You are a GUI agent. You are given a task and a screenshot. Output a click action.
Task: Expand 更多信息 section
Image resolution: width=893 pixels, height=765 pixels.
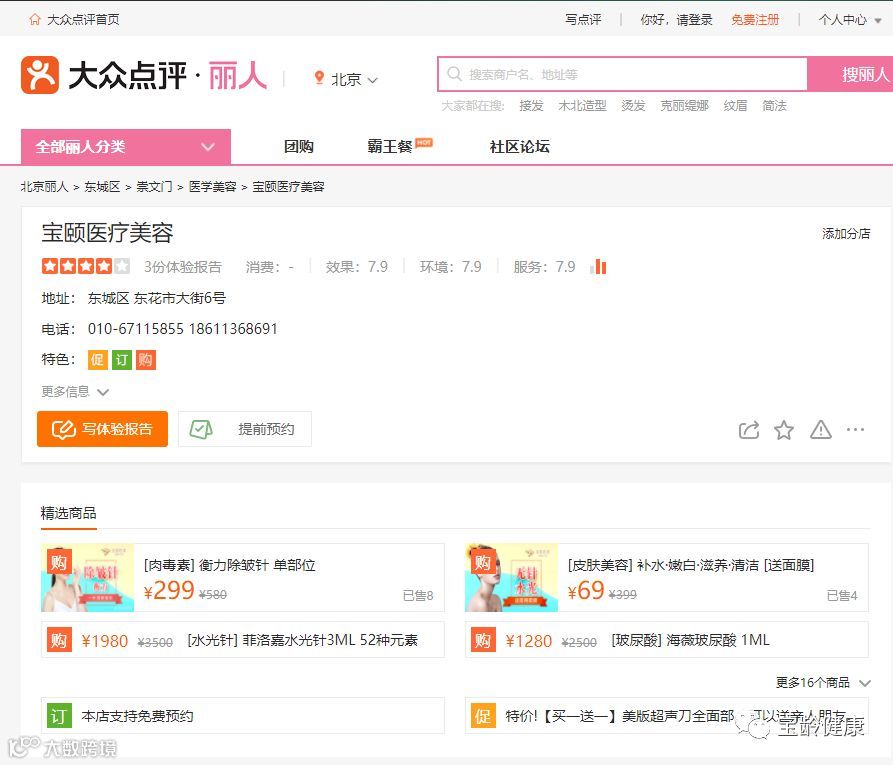tap(75, 392)
